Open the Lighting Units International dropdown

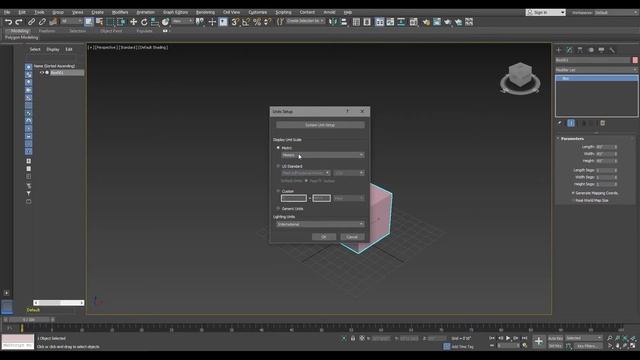point(320,224)
